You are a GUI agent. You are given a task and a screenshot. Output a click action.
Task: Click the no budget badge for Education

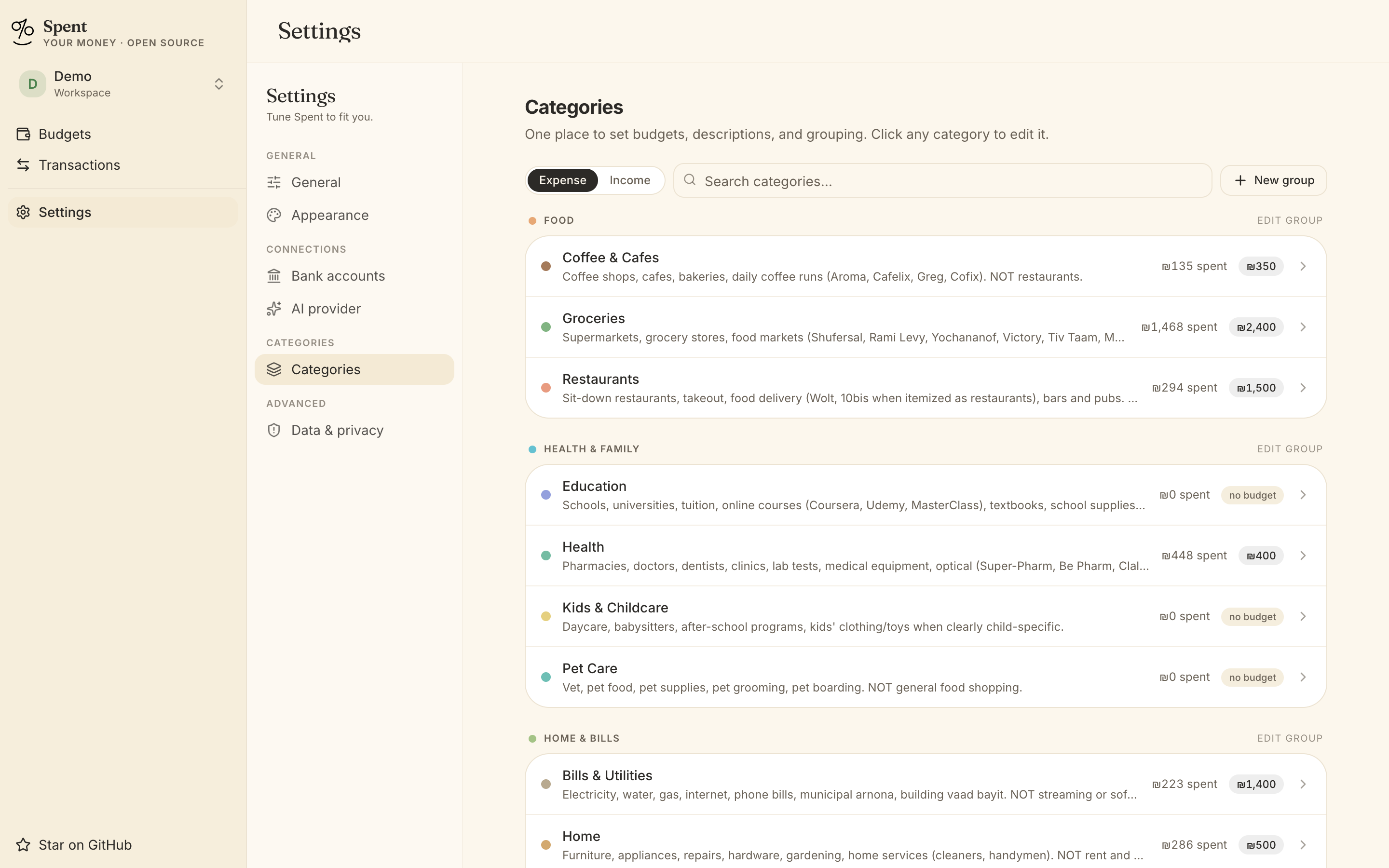(x=1252, y=495)
